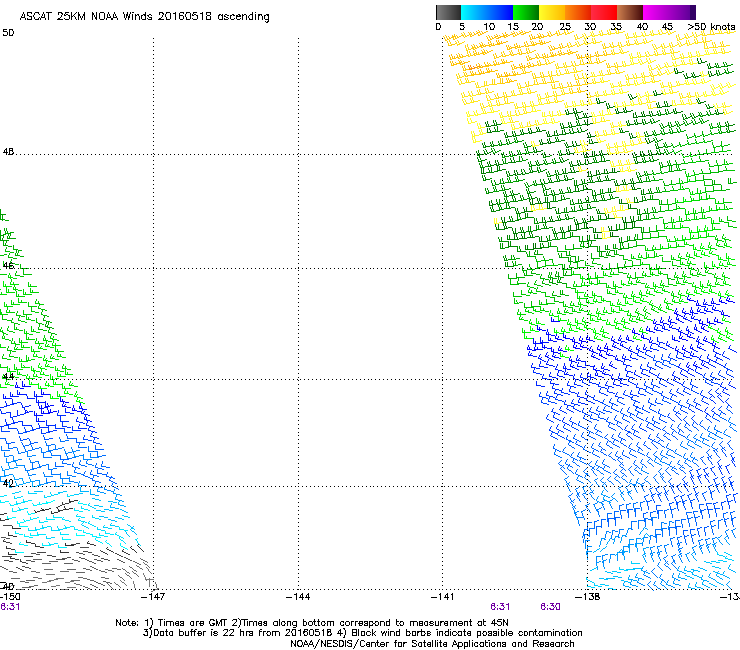740x650 pixels.
Task: Click the '6:31' time label beneath '-150'
Action: (x=10, y=607)
